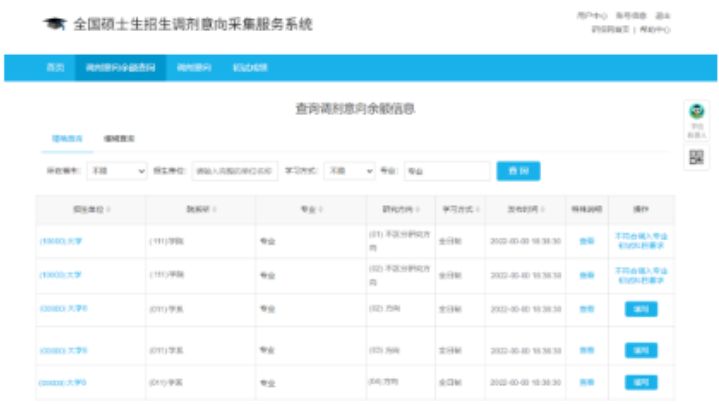Image resolution: width=719 pixels, height=404 pixels.
Task: Click the blue 查询 search button
Action: 518,171
